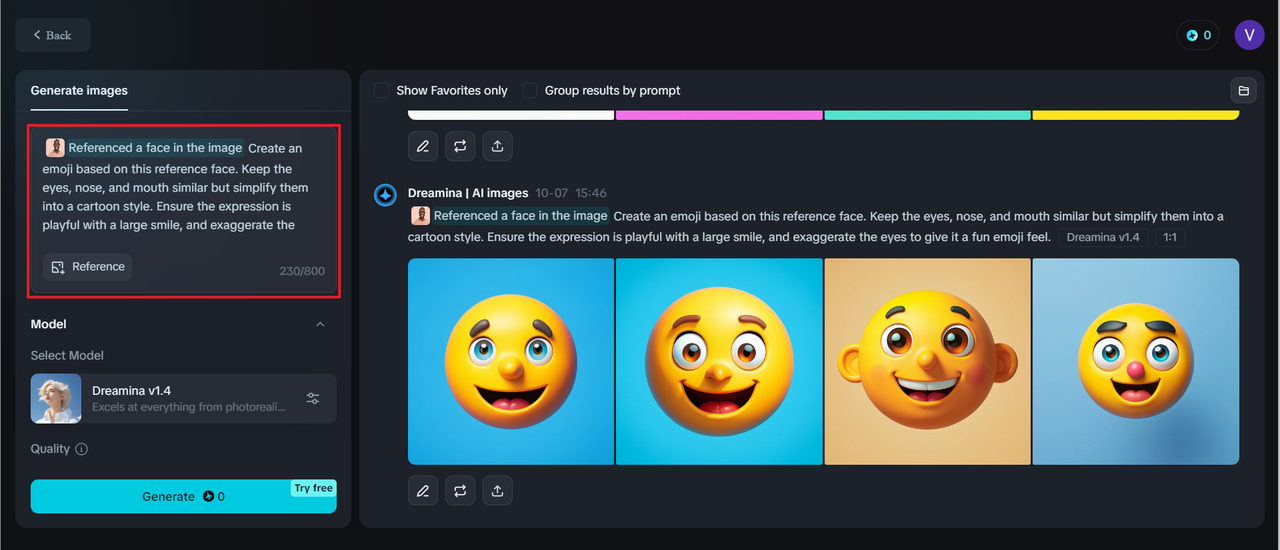Click the Try free badge
This screenshot has height=550, width=1280.
pyautogui.click(x=313, y=488)
